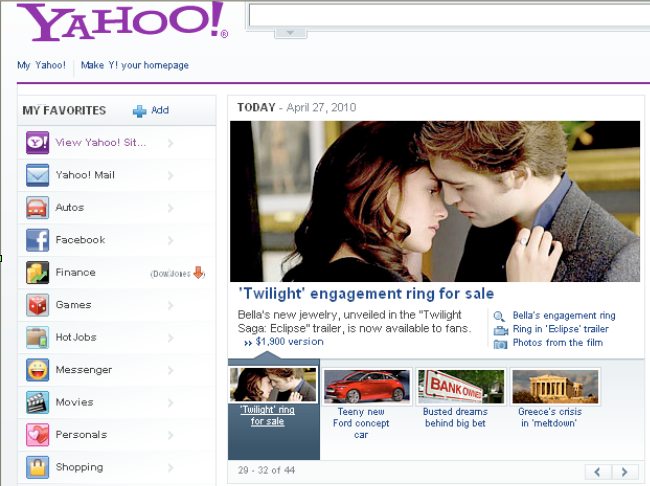Click video camera icon beside Eclipse trailer

(500, 330)
